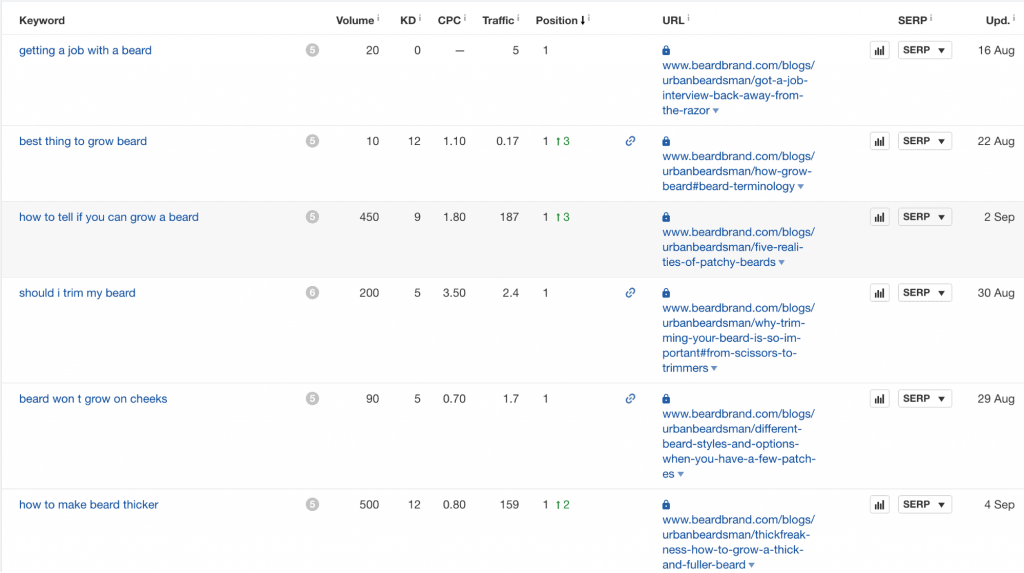Sort by the KD column header
1024x573 pixels.
coord(408,20)
